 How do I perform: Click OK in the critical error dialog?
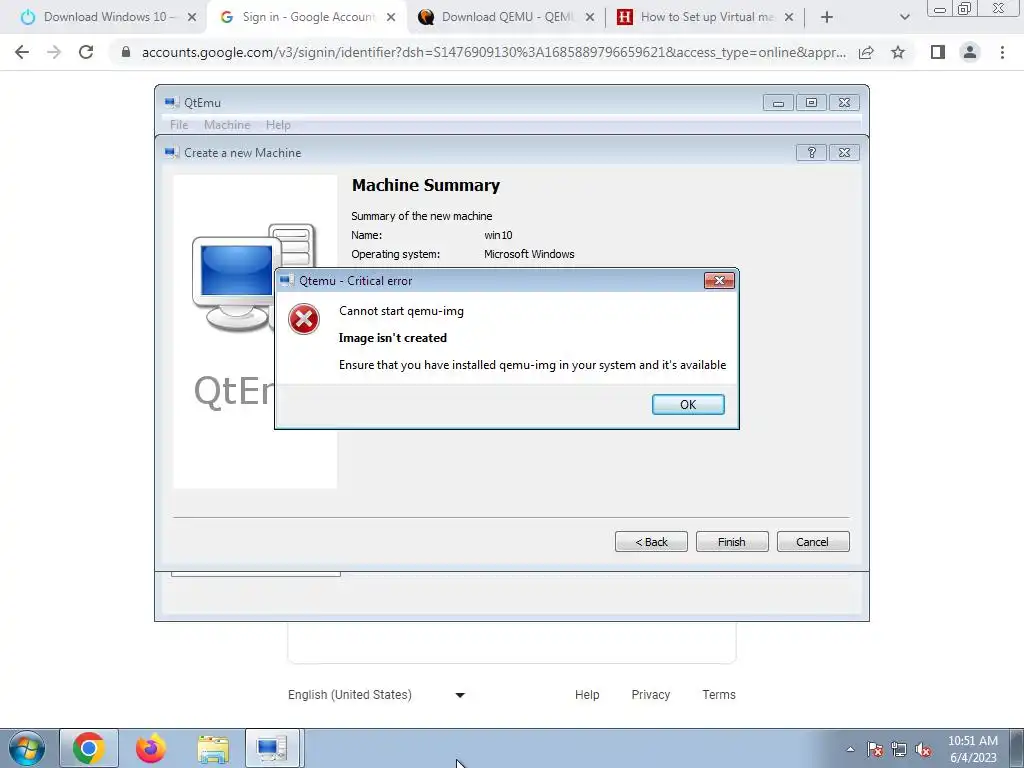click(x=688, y=404)
